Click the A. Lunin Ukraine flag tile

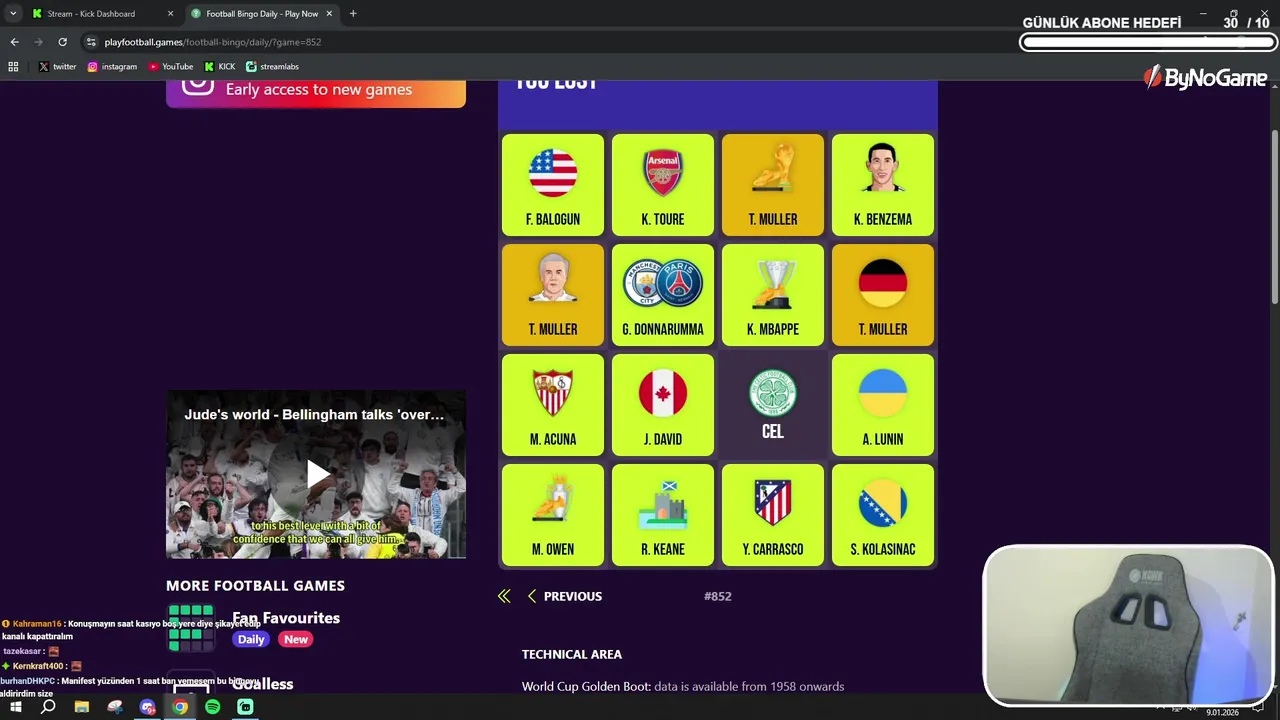click(x=883, y=405)
